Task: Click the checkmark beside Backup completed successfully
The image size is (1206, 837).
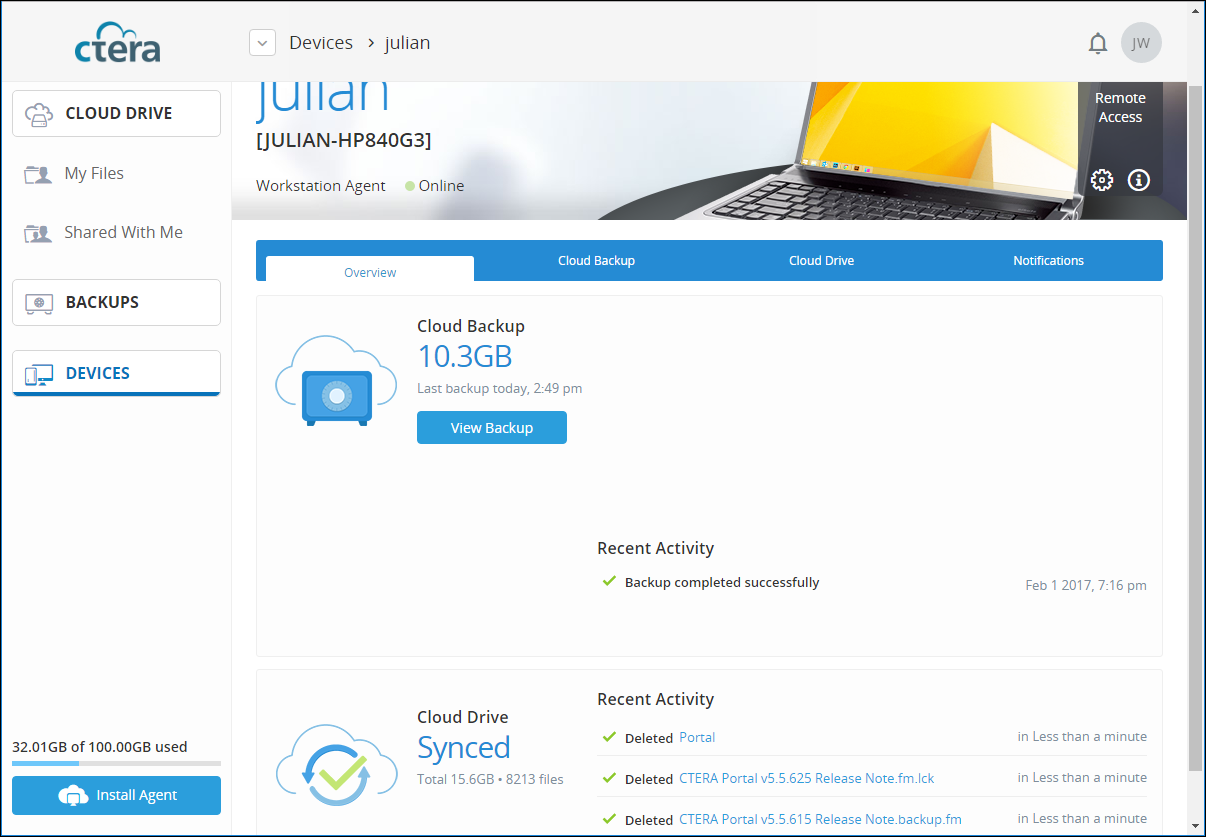Action: click(609, 581)
